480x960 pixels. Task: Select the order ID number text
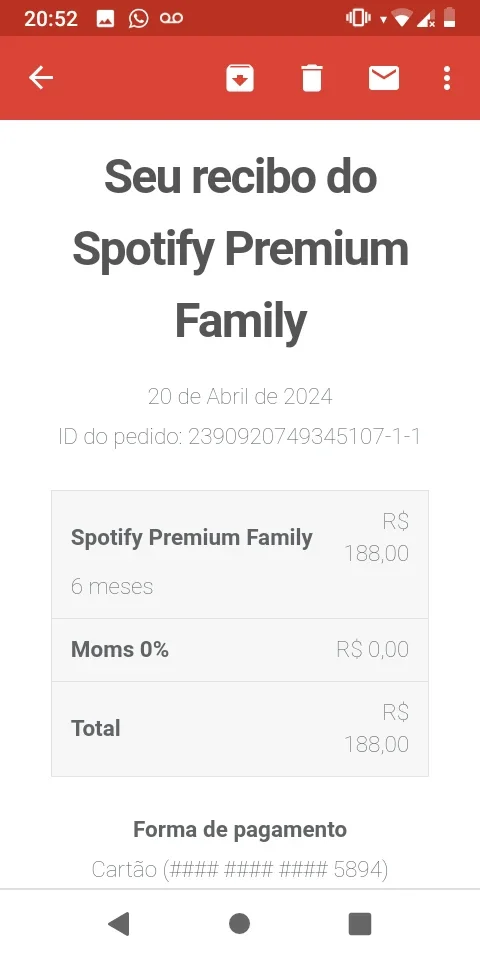pyautogui.click(x=304, y=437)
